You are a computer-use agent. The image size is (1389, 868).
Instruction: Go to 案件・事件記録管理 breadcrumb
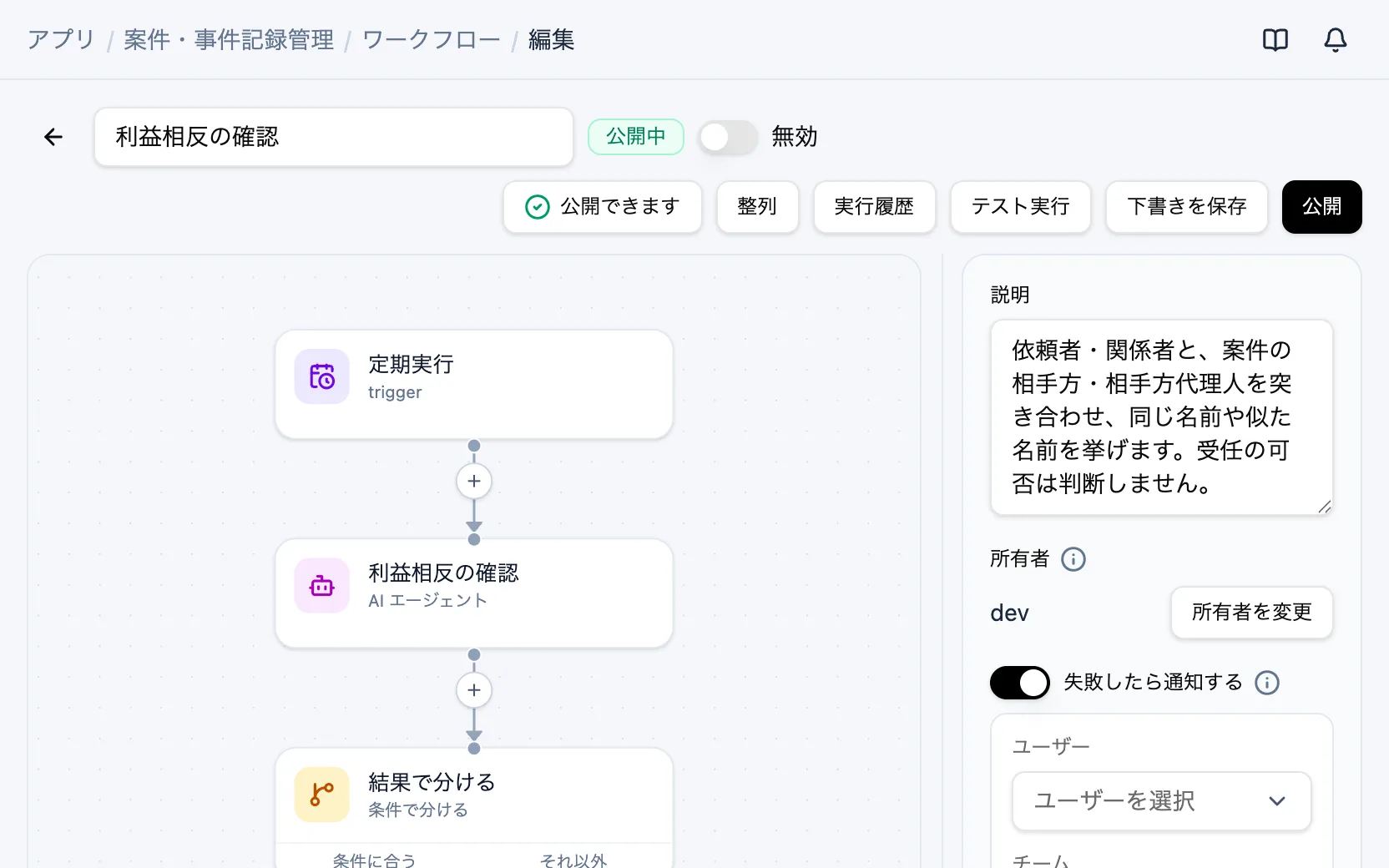pyautogui.click(x=229, y=40)
